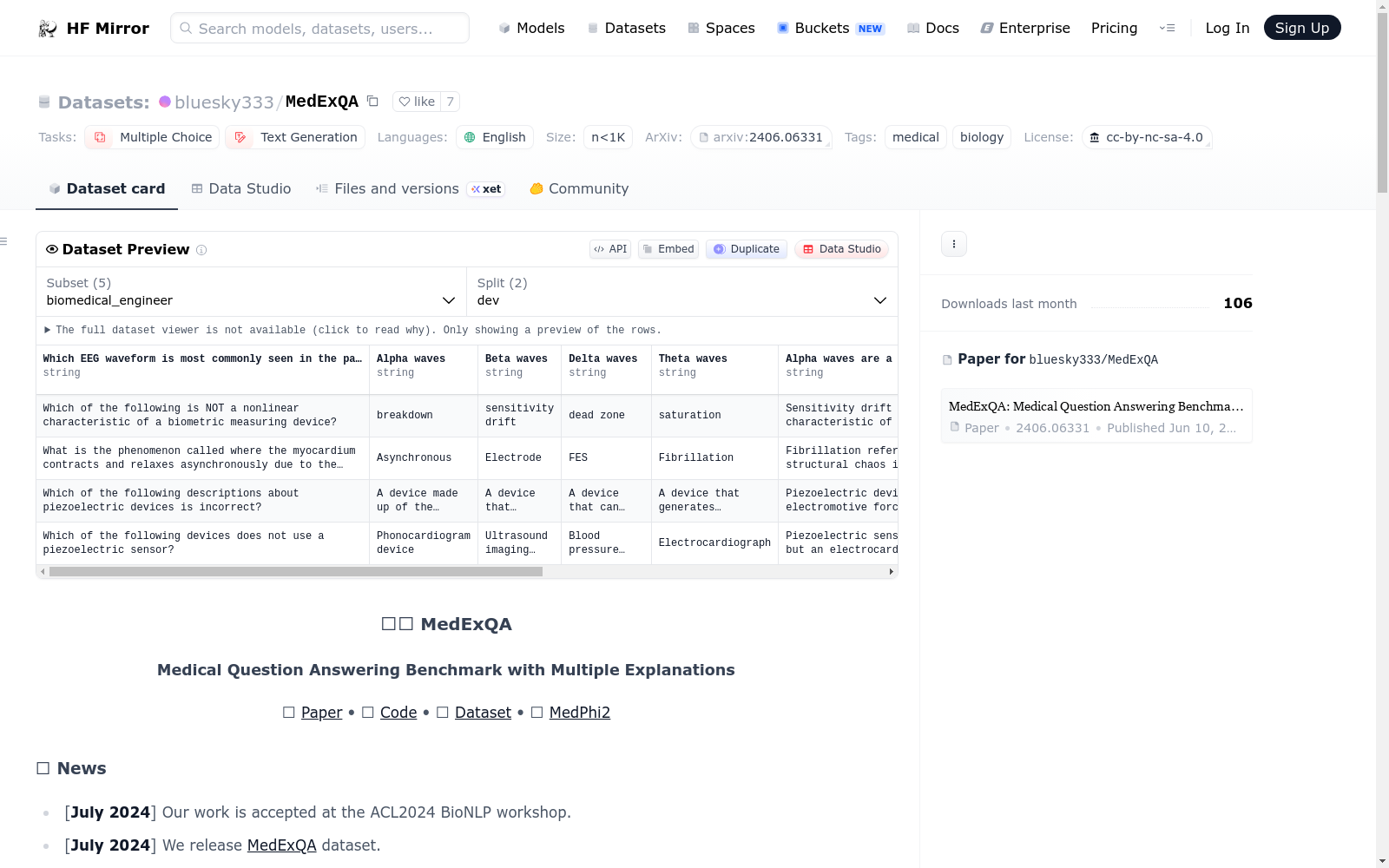Click the Multiple Choice task icon
Screen dimensions: 1389x868
coord(100,137)
